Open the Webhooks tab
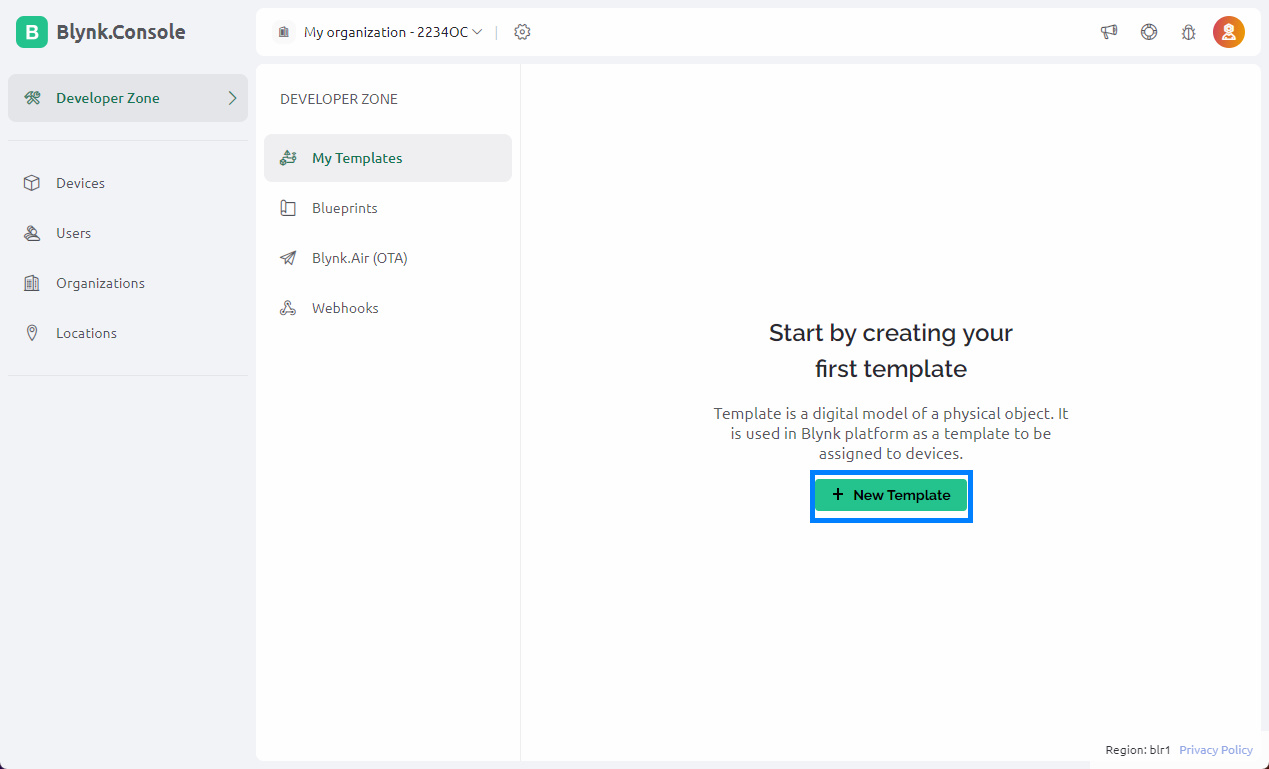Screen dimensions: 1269x769 [388, 308]
